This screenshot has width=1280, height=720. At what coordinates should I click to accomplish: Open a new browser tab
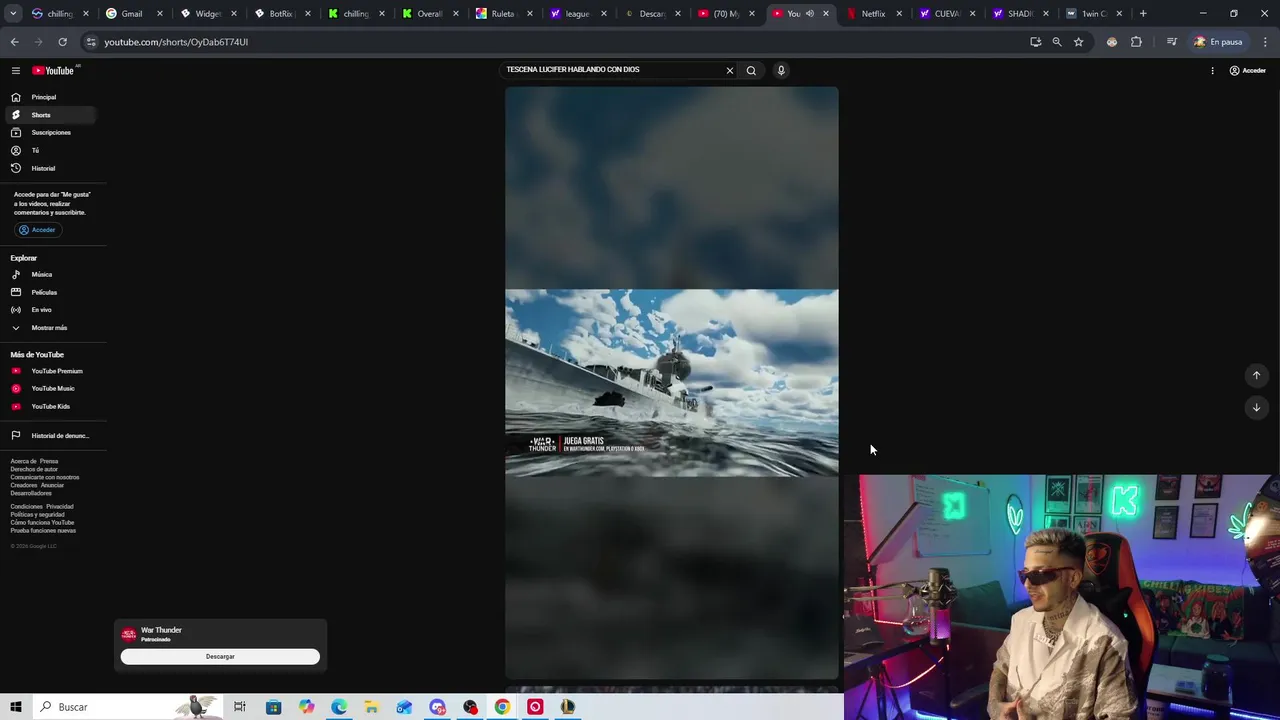[x=1143, y=14]
